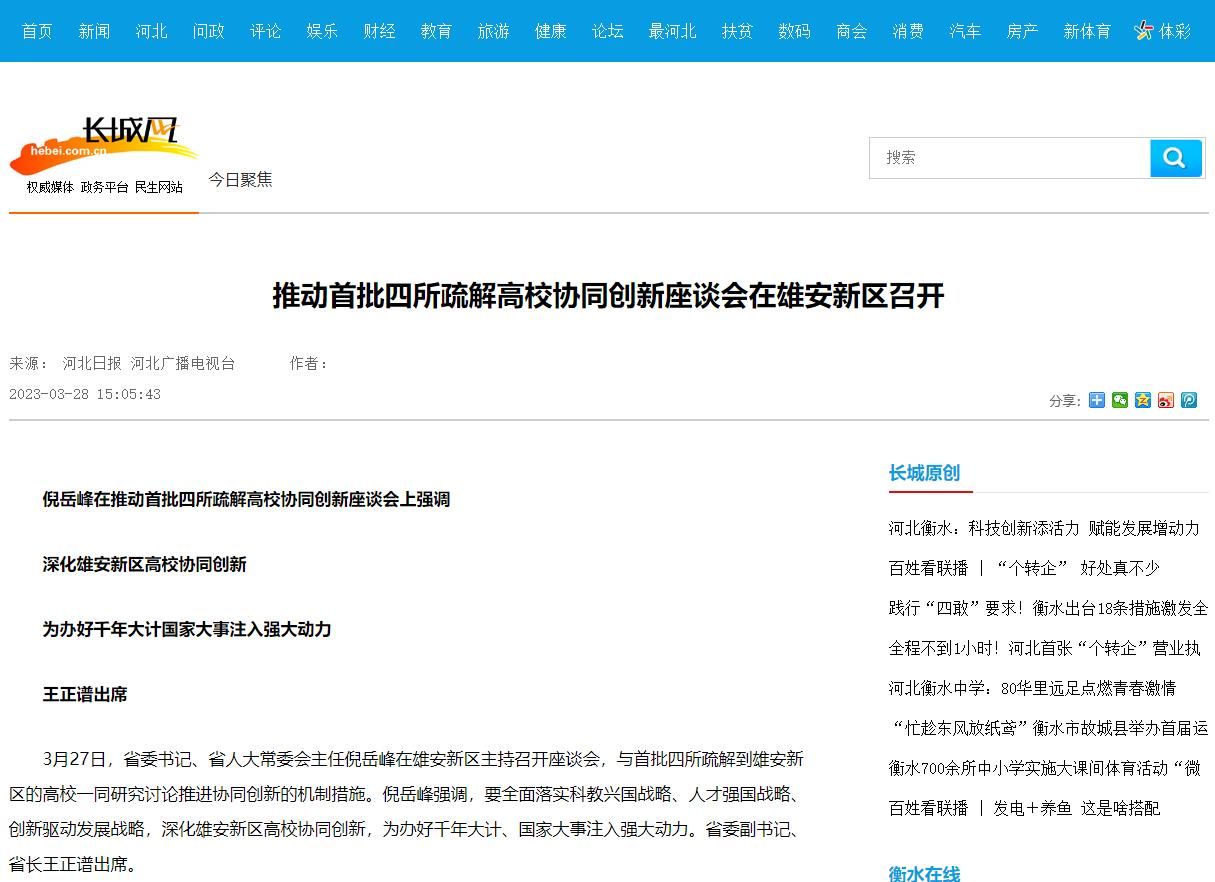This screenshot has height=882, width=1215.
Task: Read the 河北衡水 科技创新添活力 article
Action: [x=1043, y=528]
